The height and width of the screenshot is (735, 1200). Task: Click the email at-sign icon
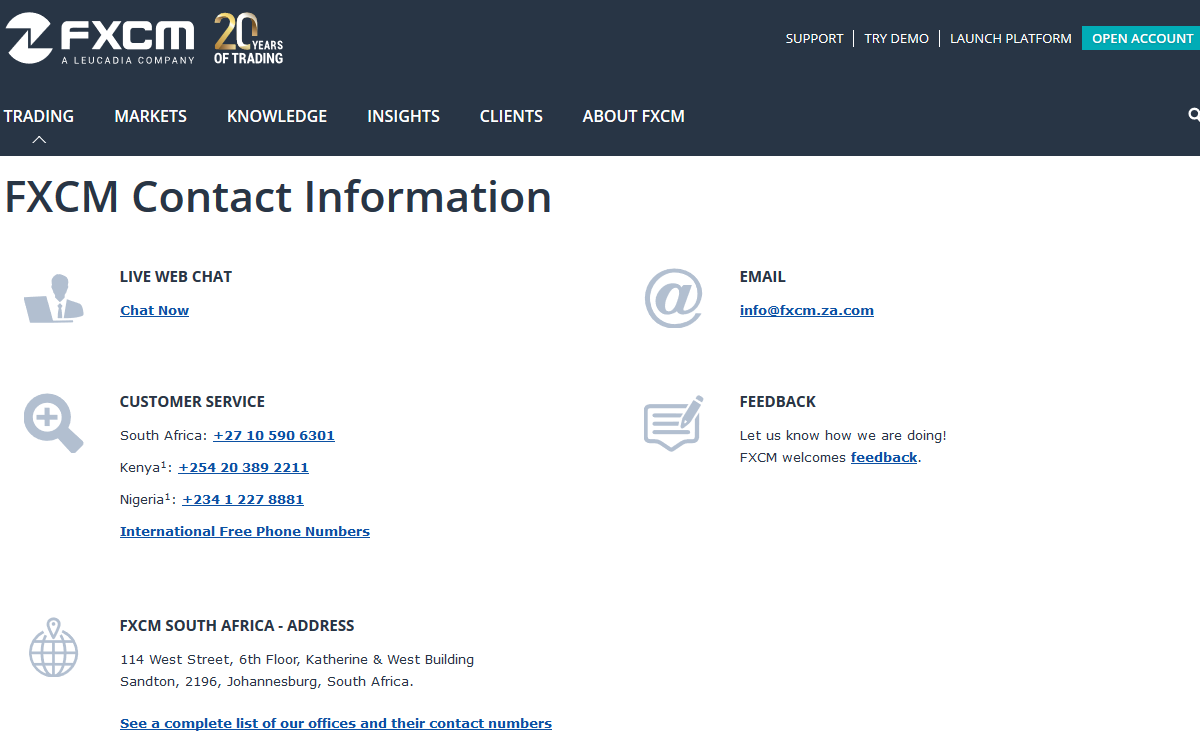pyautogui.click(x=673, y=298)
